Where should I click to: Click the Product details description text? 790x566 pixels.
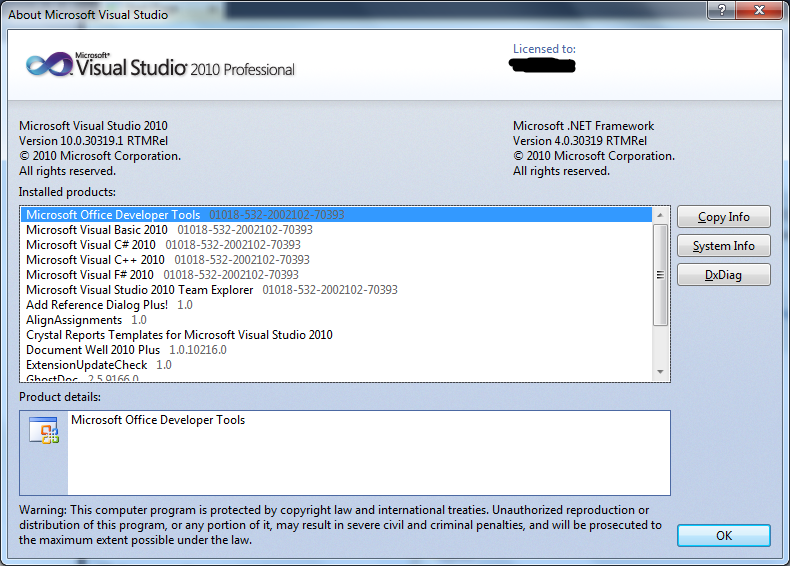pyautogui.click(x=158, y=420)
